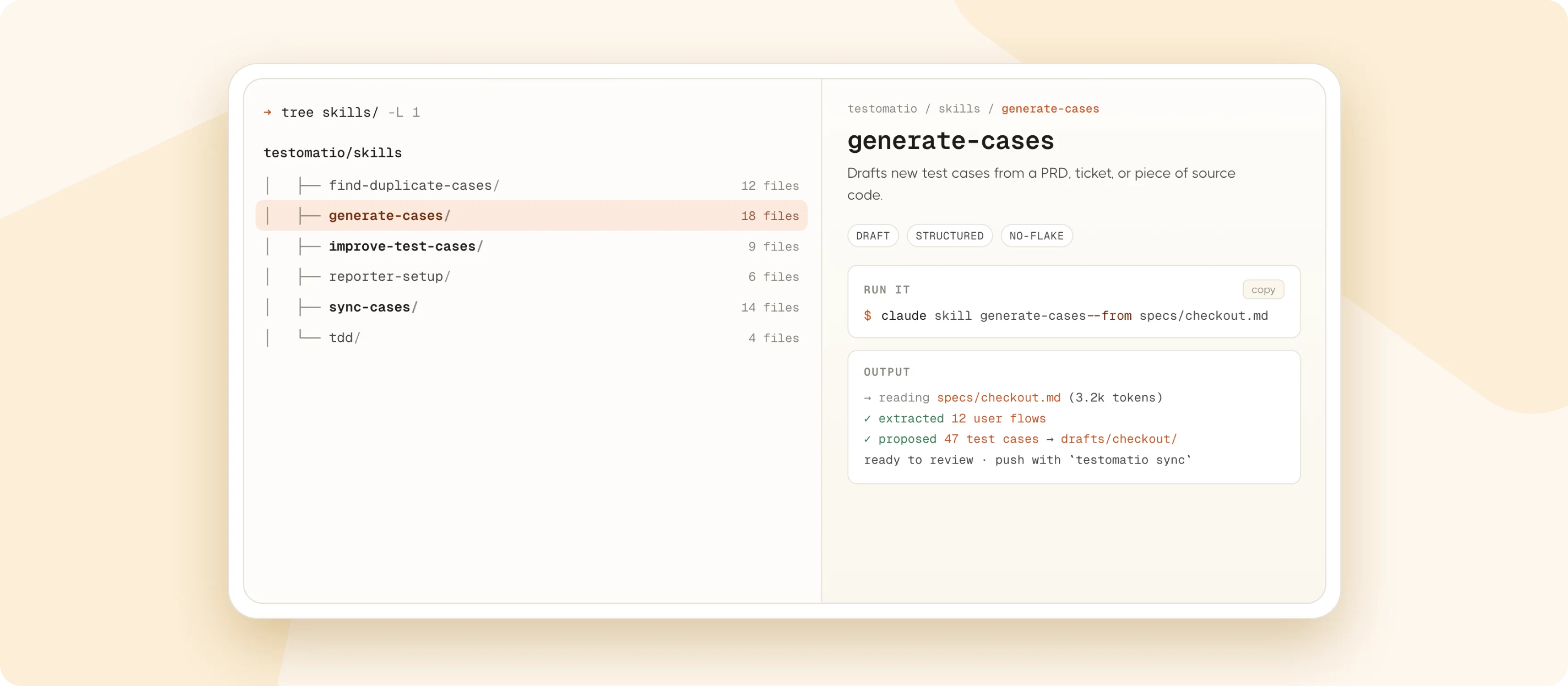Click the '14 files' count for sync-cases
Image resolution: width=1568 pixels, height=686 pixels.
click(769, 307)
